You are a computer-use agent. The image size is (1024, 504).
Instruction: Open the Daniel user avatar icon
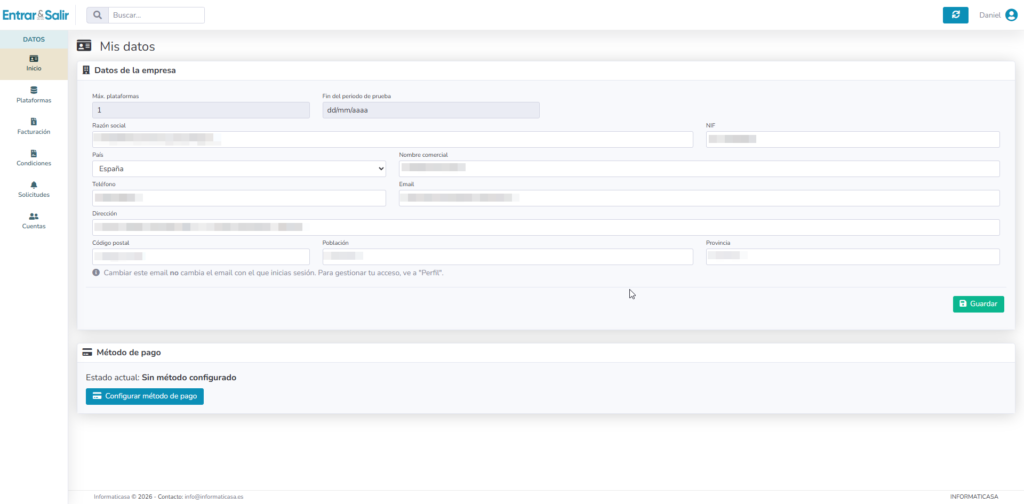click(1011, 16)
